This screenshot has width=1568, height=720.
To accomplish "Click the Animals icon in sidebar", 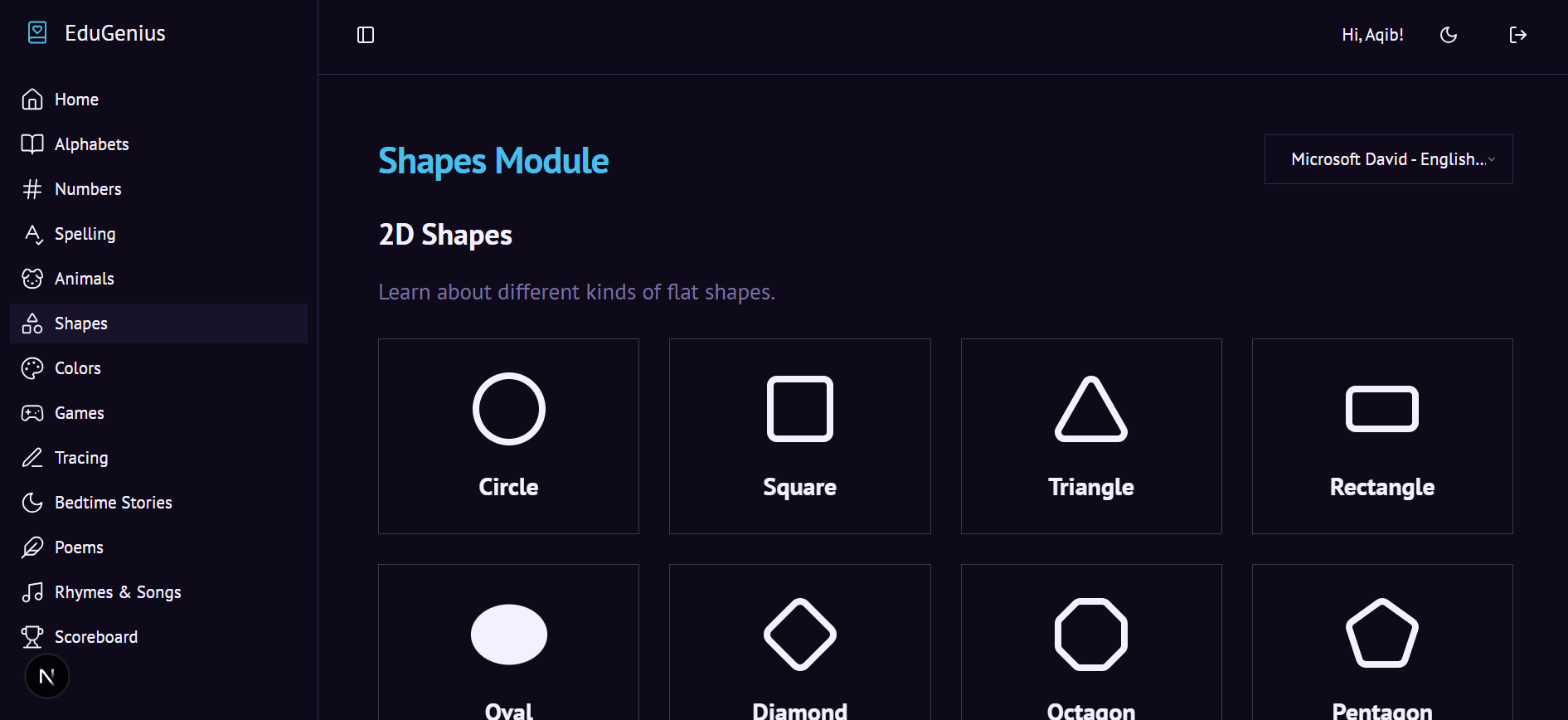I will [x=32, y=279].
